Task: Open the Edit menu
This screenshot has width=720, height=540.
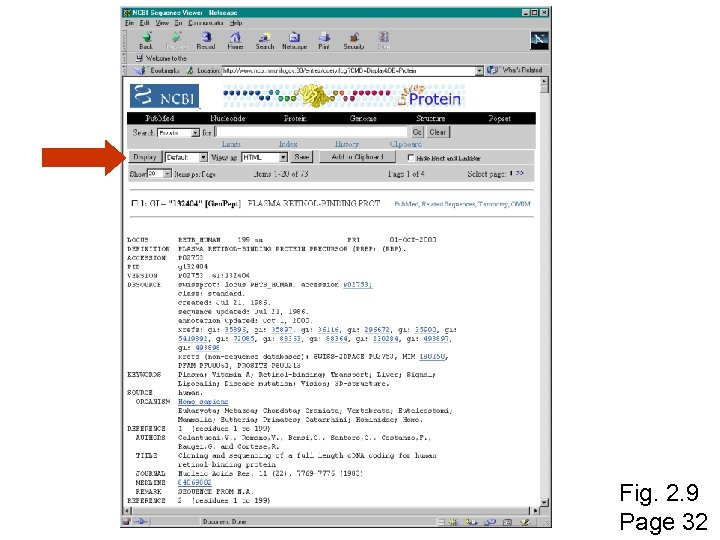Action: [145, 22]
